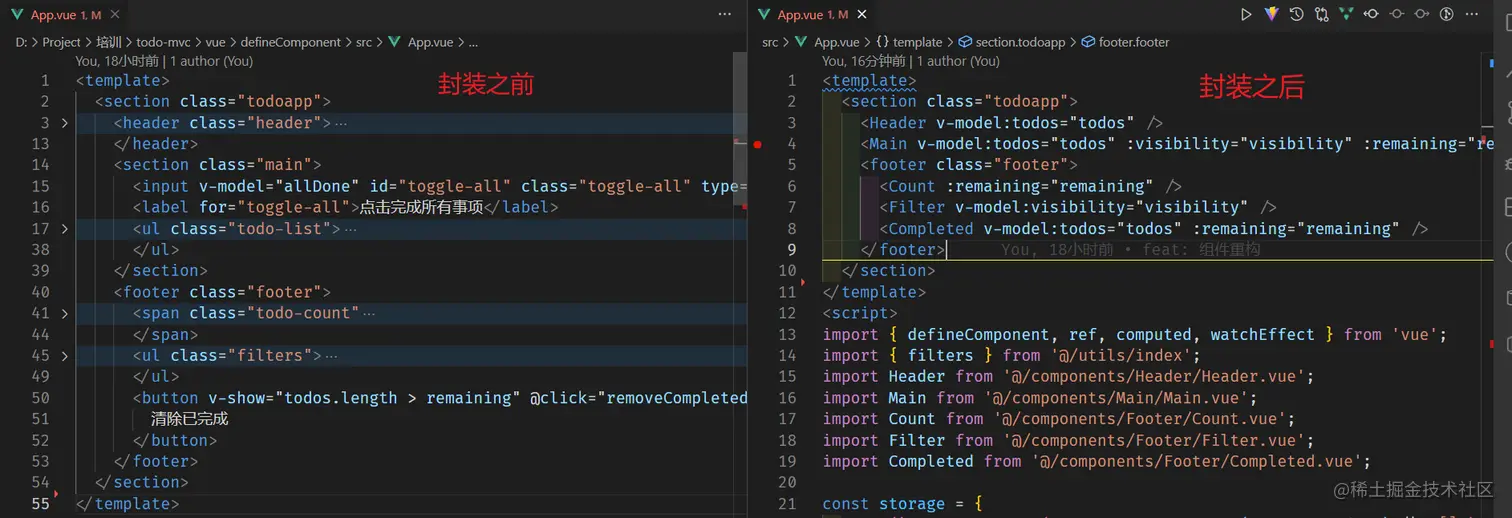Open 培训 breadcrumb segment
1512x518 pixels.
pos(108,42)
